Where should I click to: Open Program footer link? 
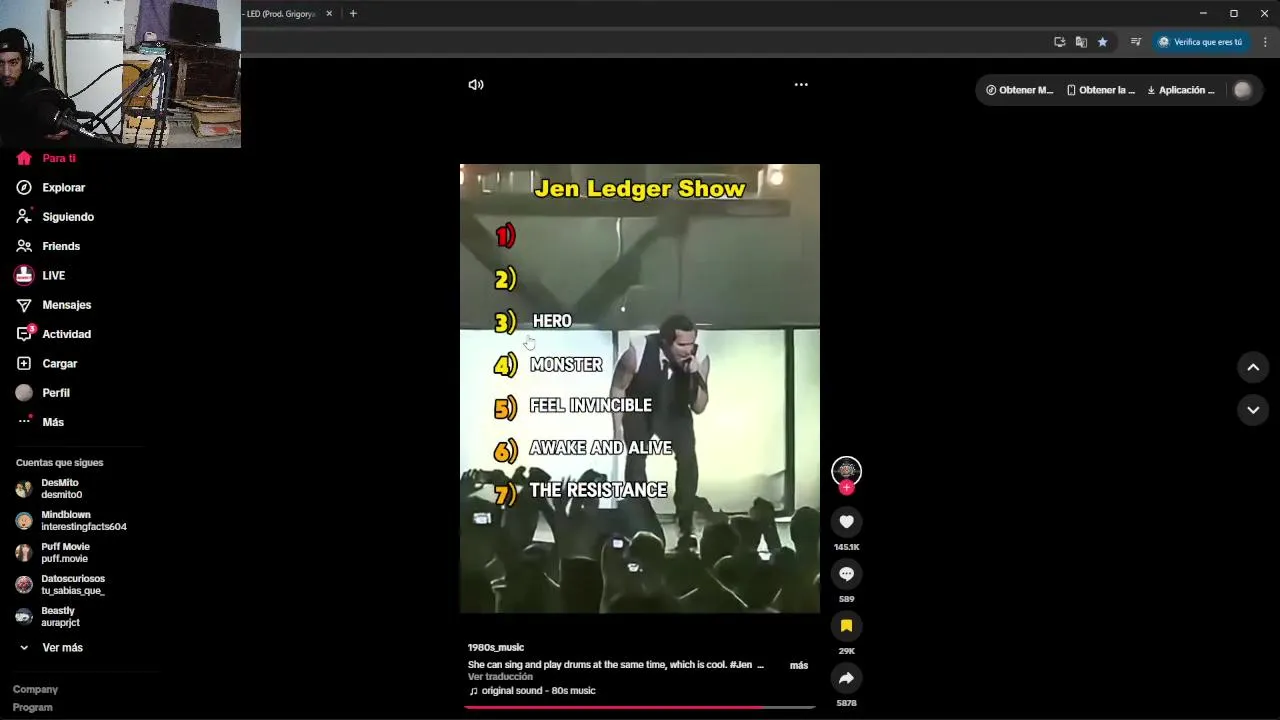pos(32,707)
